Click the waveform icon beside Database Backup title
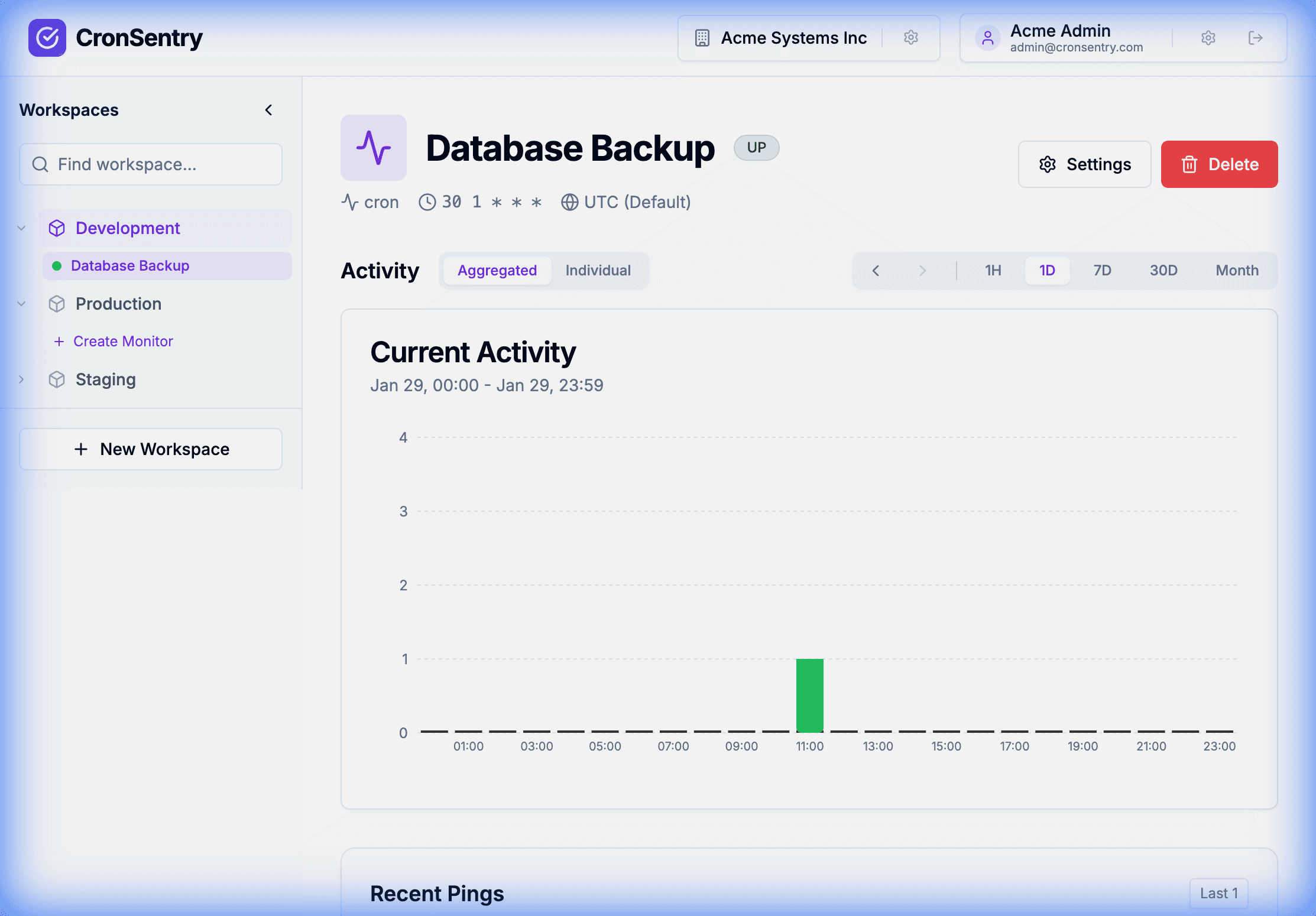The height and width of the screenshot is (916, 1316). 374,148
